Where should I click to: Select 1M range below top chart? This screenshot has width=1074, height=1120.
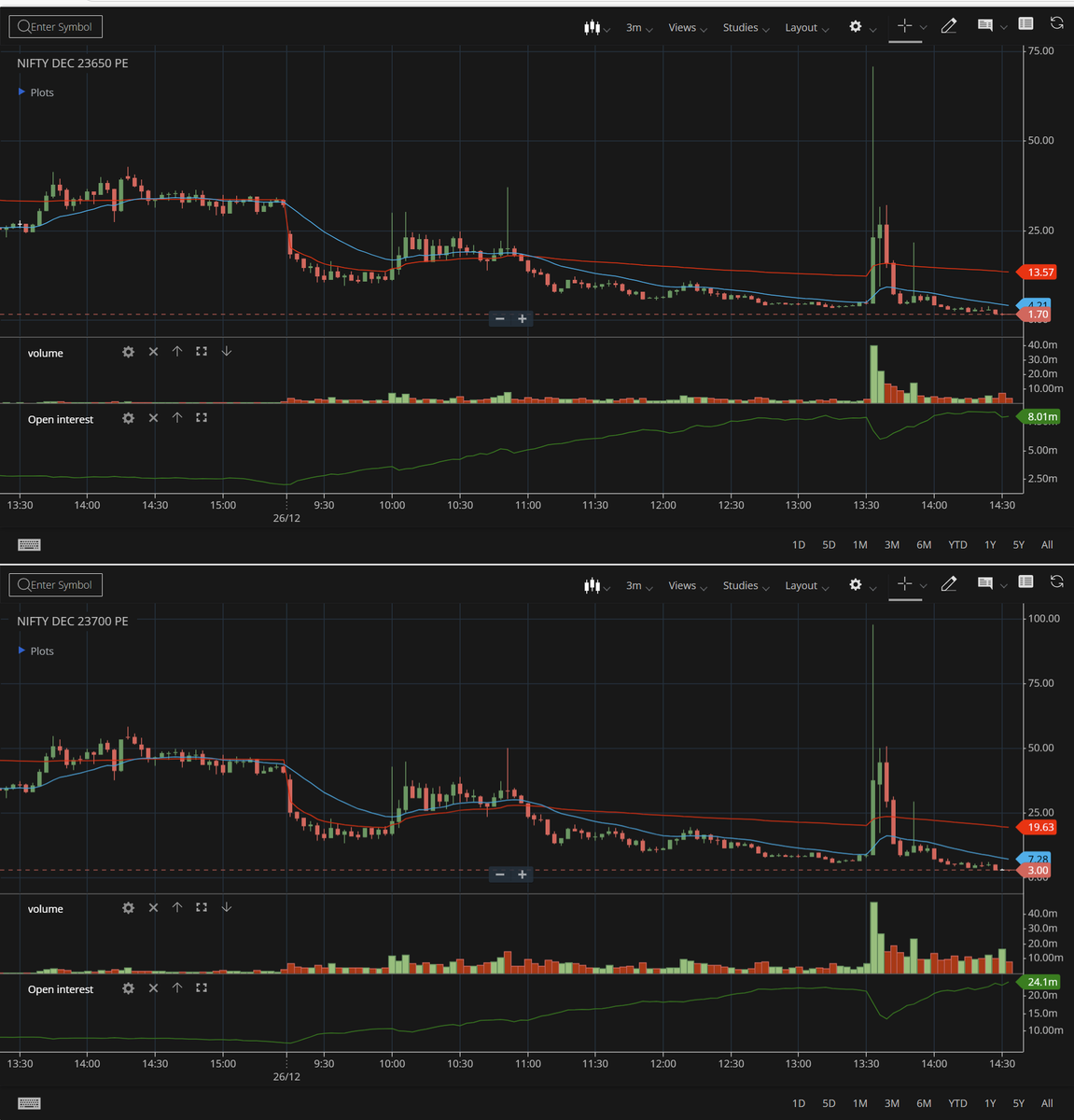click(860, 545)
